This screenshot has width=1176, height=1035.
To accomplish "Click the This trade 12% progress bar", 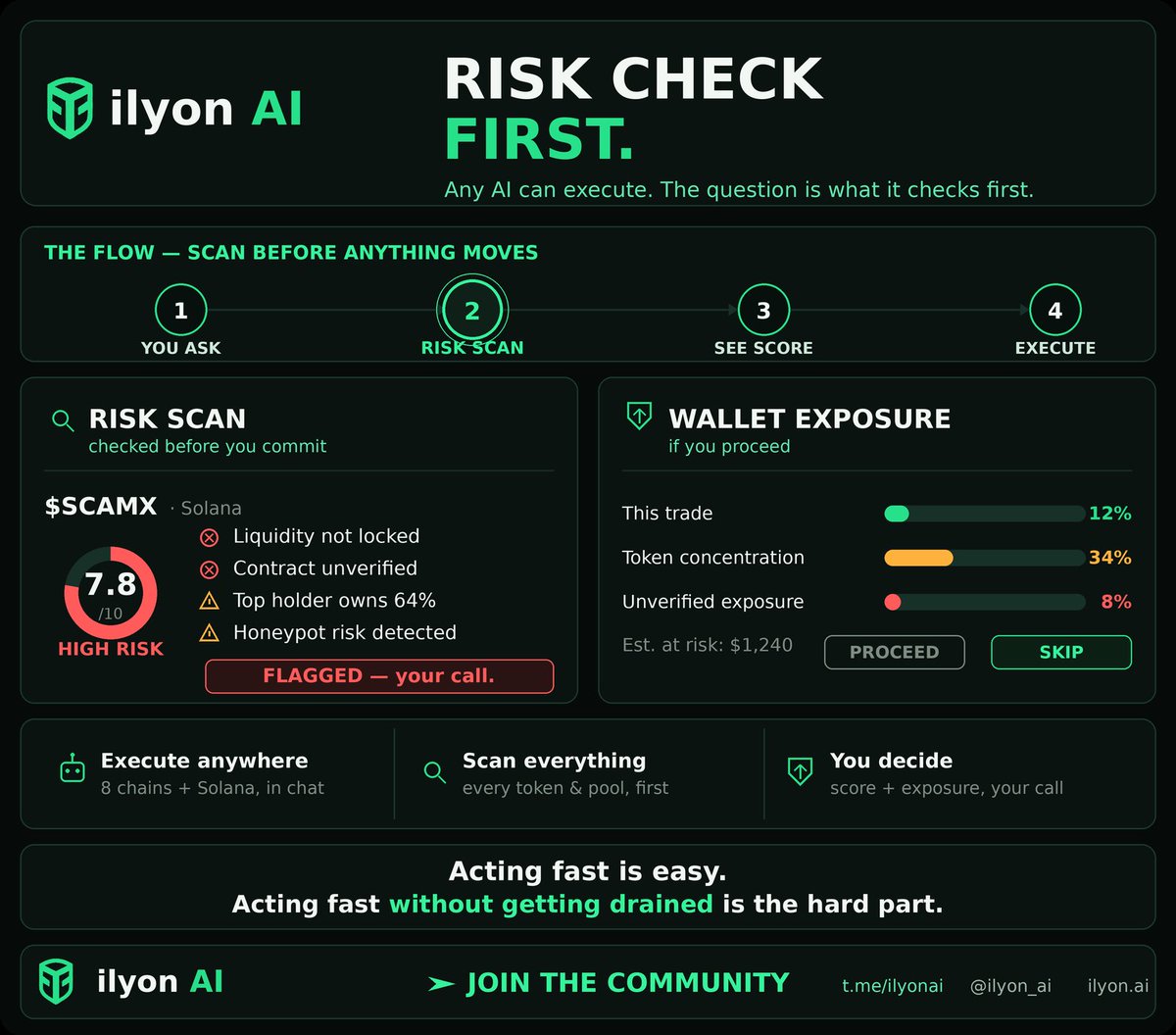I will click(x=985, y=514).
